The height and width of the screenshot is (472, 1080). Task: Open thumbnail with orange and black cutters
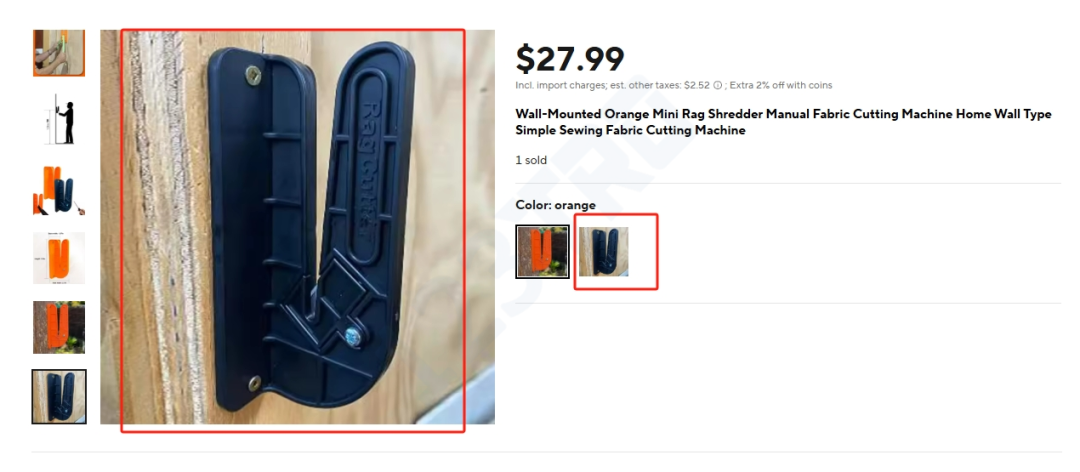(59, 189)
